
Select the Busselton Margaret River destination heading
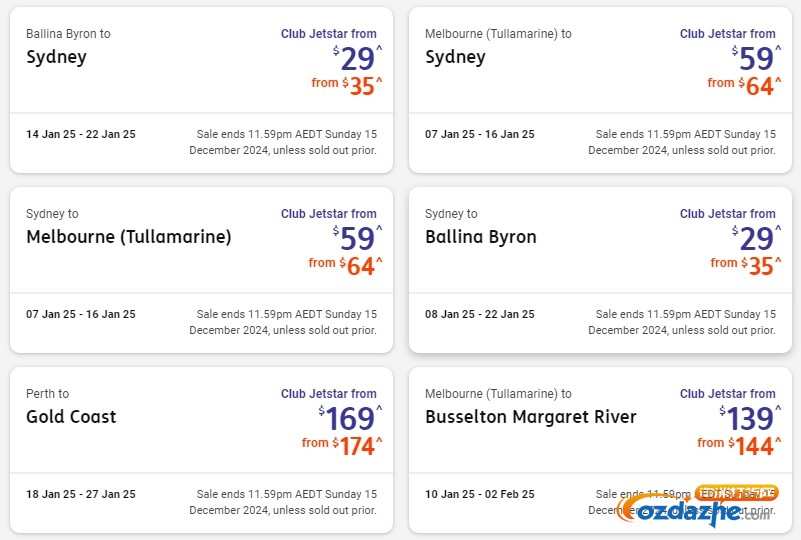[x=531, y=417]
